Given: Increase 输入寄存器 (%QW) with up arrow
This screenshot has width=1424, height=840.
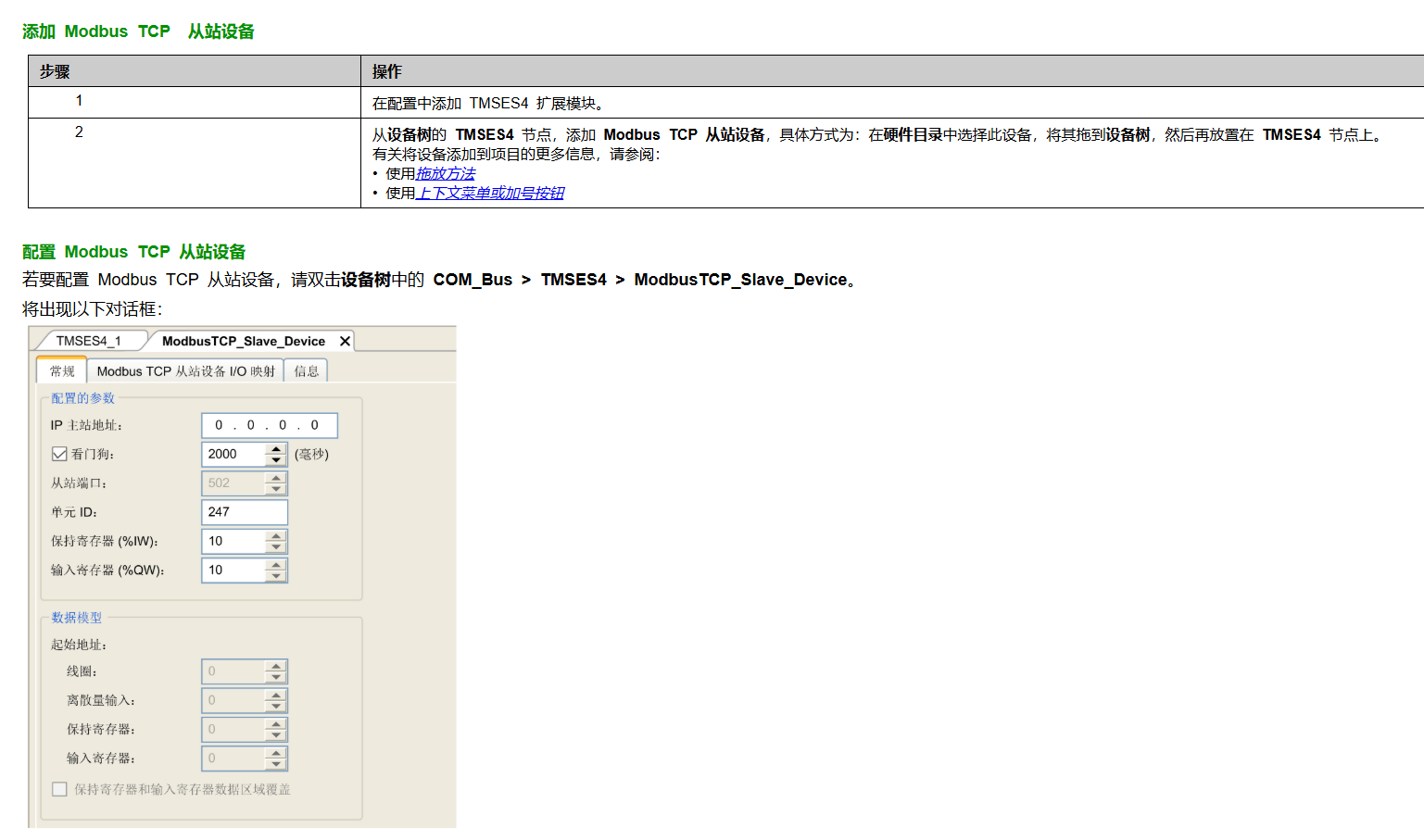Looking at the screenshot, I should [x=276, y=565].
